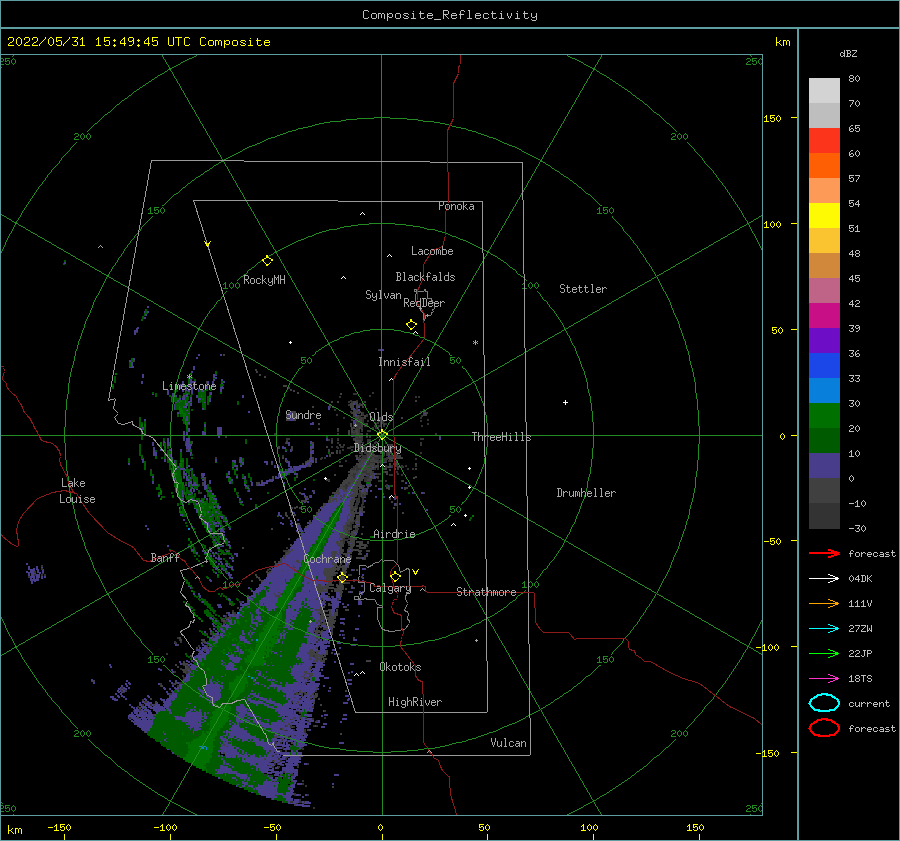The width and height of the screenshot is (900, 841).
Task: Click the 80 dBZ light gray swatch
Action: (x=824, y=91)
